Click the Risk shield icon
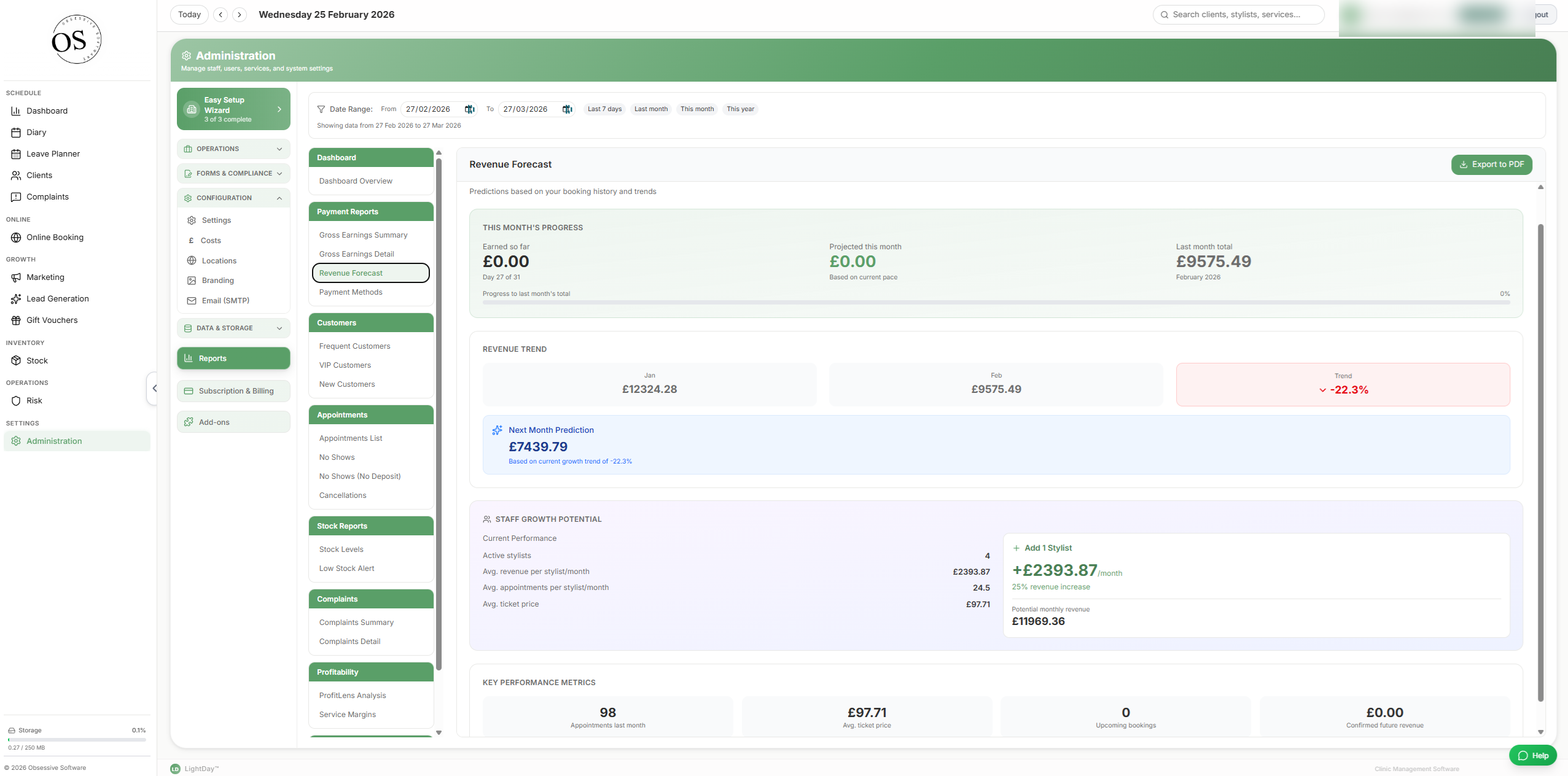 click(16, 401)
